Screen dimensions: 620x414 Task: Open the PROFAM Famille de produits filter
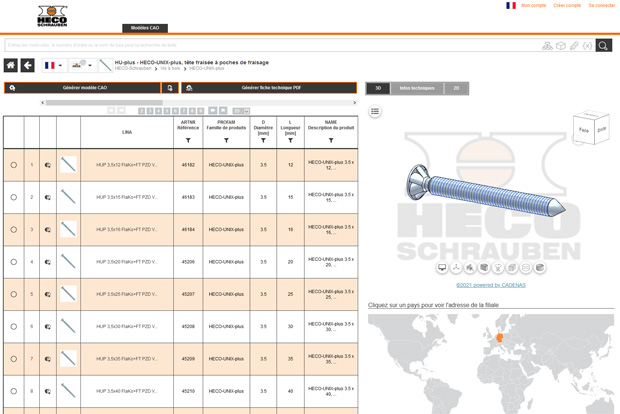(x=226, y=140)
